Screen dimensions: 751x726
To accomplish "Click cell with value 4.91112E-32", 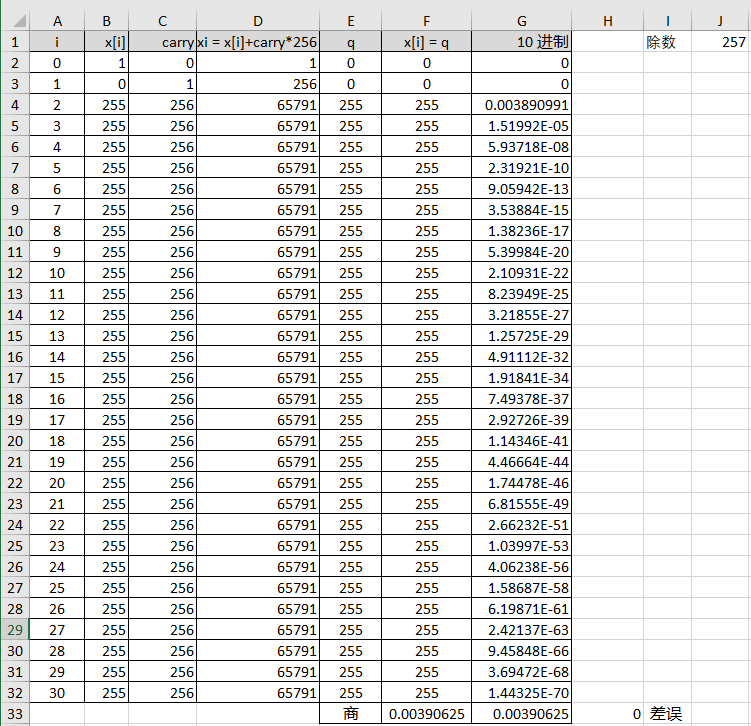I will (x=522, y=357).
